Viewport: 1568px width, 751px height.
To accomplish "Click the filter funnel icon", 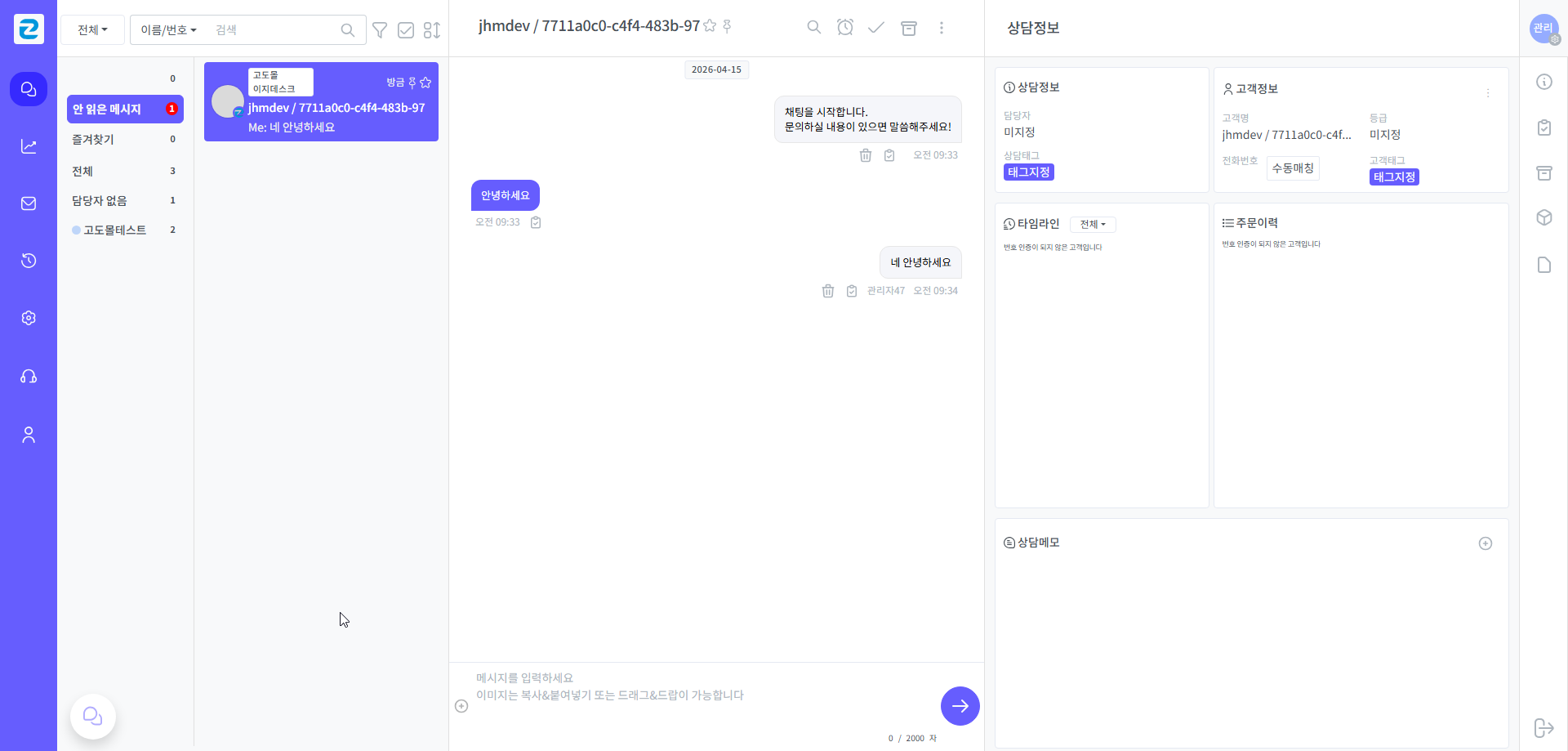I will 380,30.
